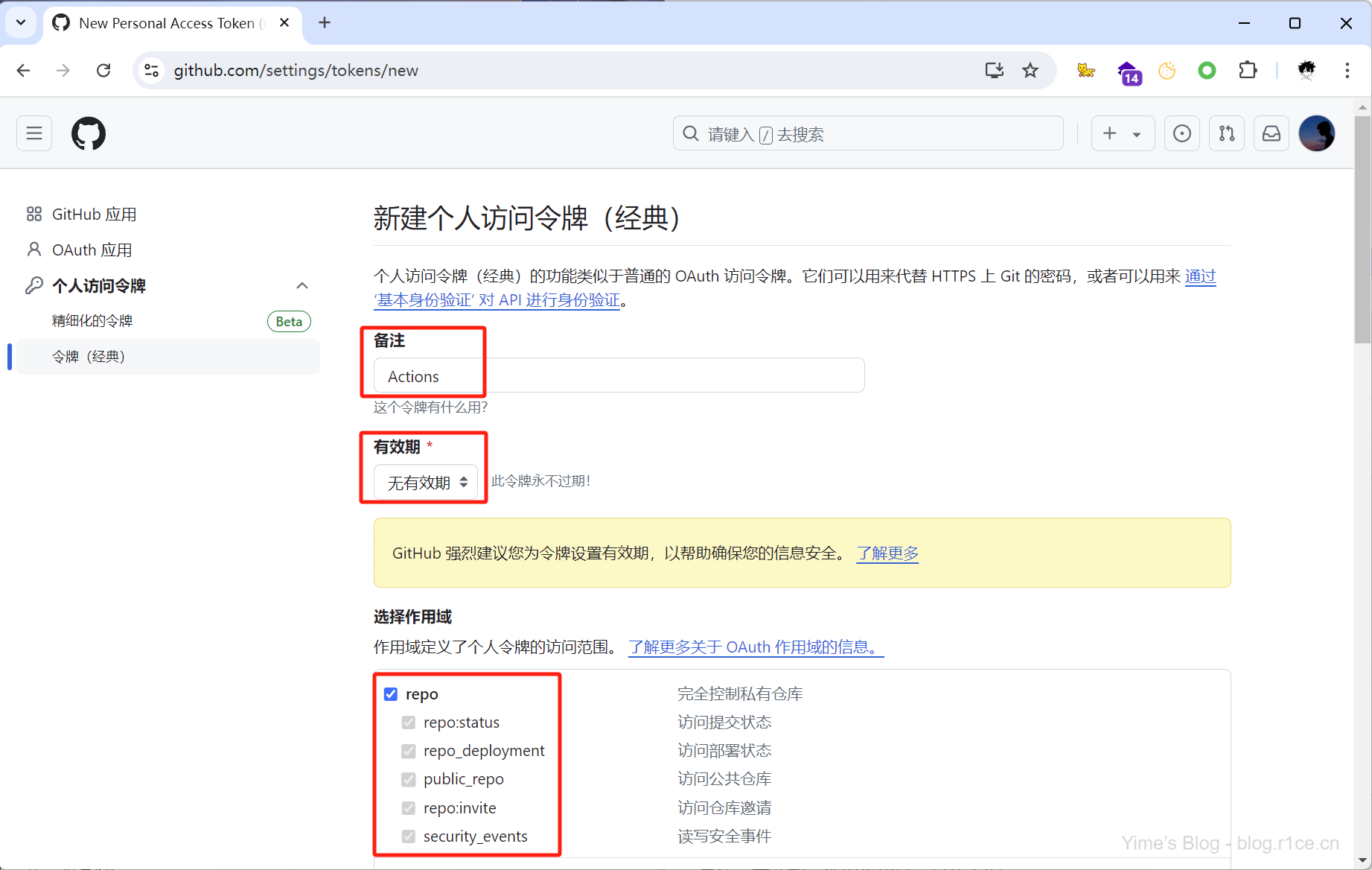This screenshot has height=870, width=1372.
Task: Bookmark this page with the star icon
Action: tap(1030, 71)
